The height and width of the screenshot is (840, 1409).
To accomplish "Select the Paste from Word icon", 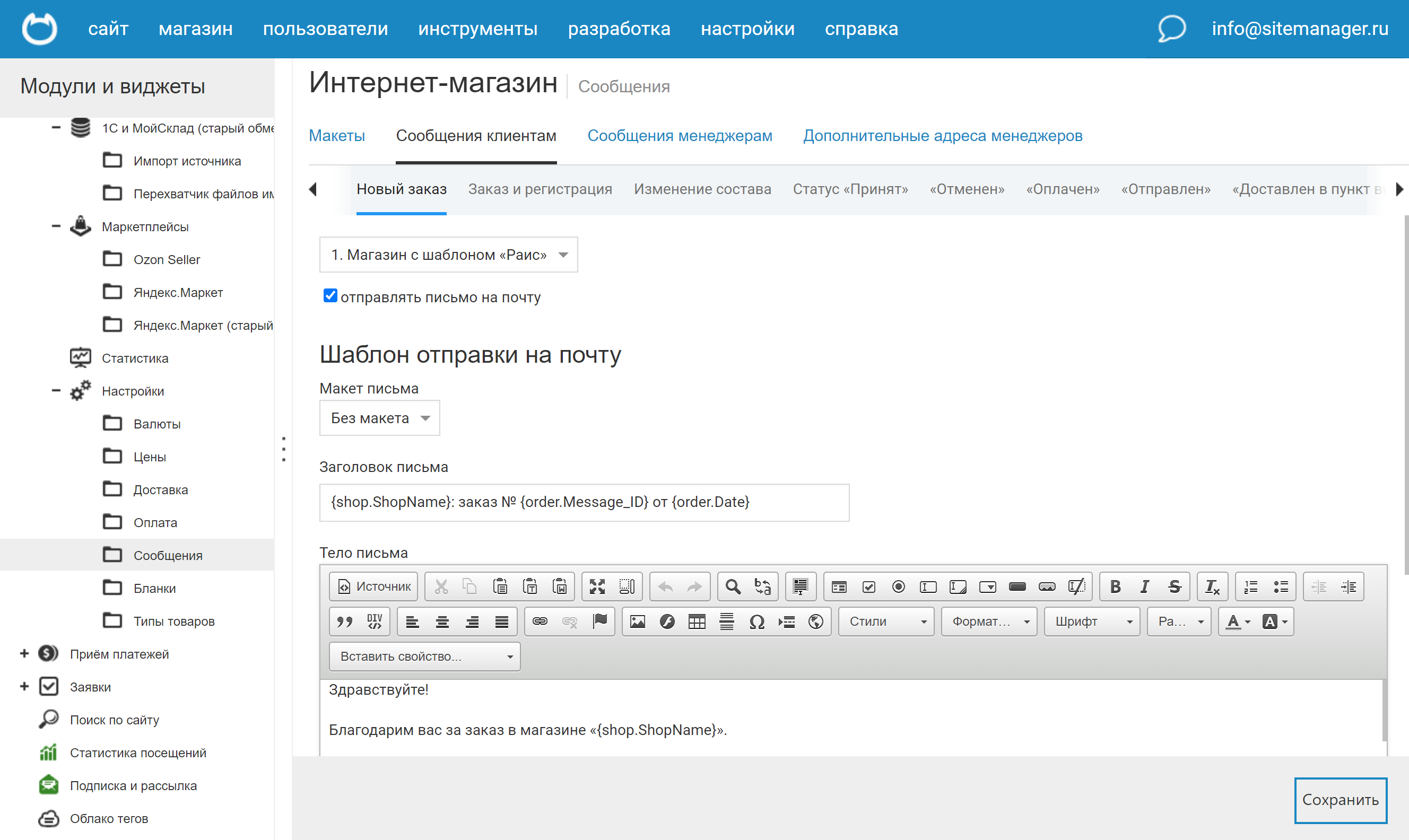I will (x=560, y=587).
